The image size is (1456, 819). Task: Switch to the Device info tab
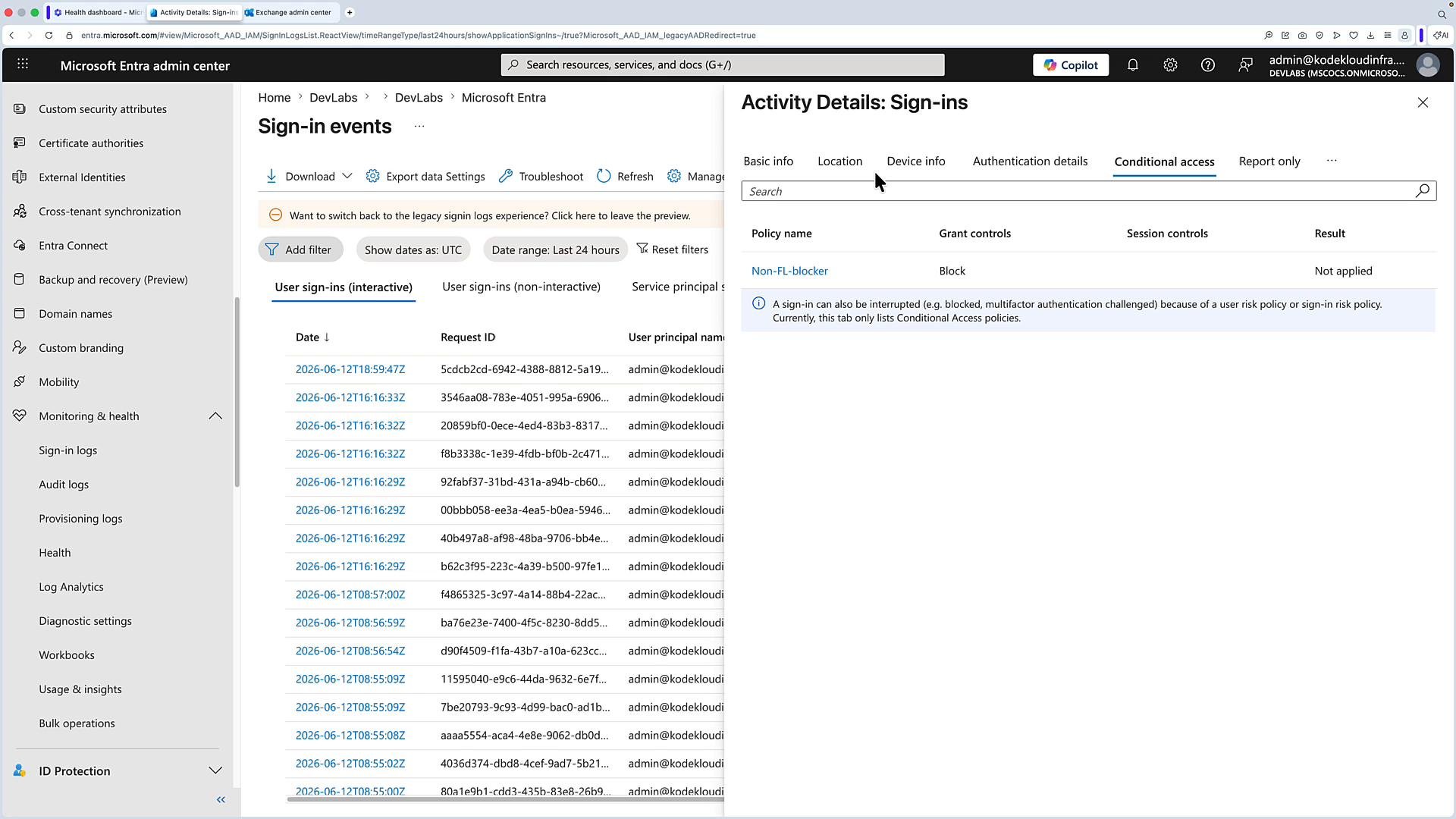(x=916, y=161)
